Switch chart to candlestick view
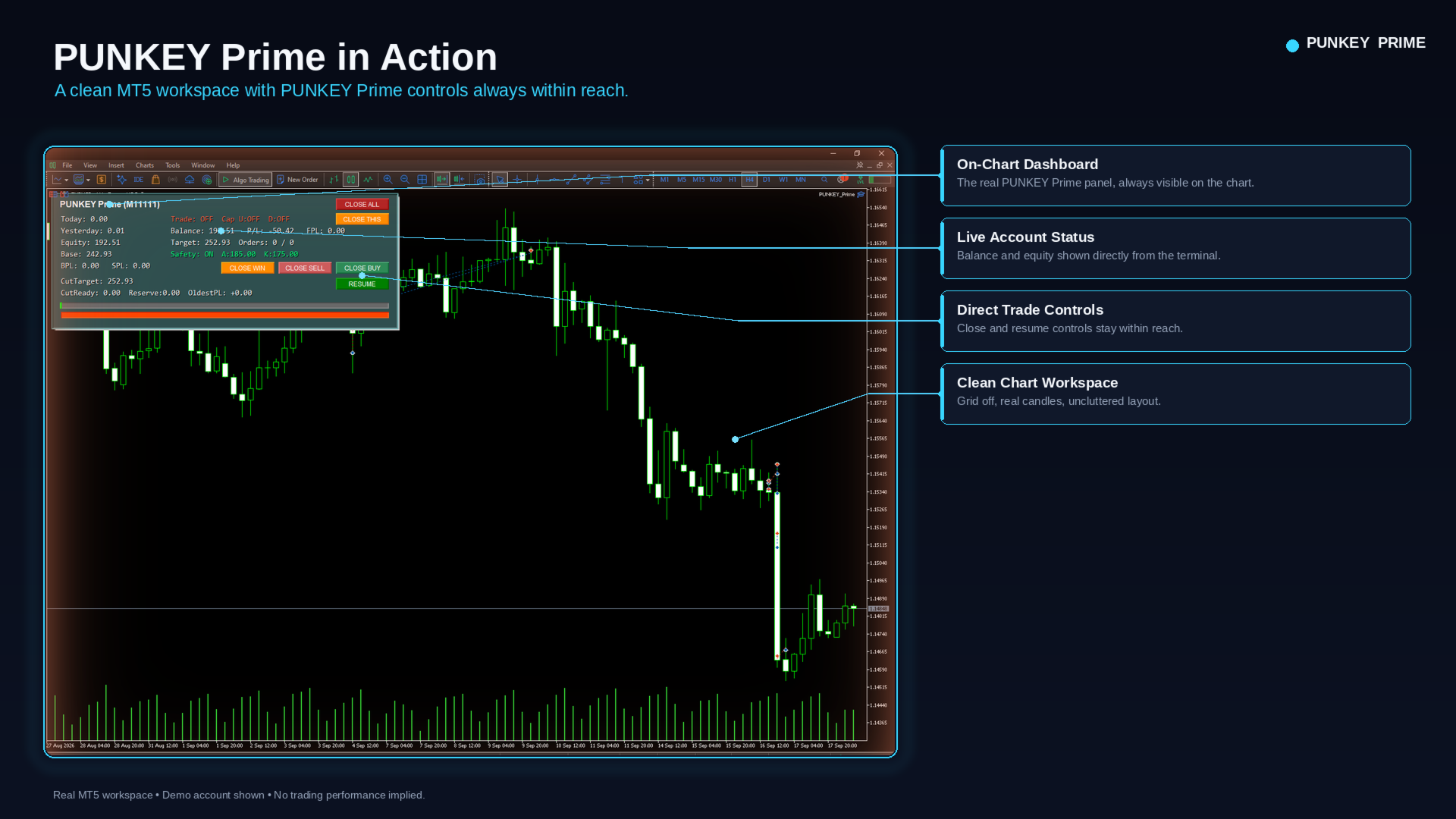 (350, 180)
